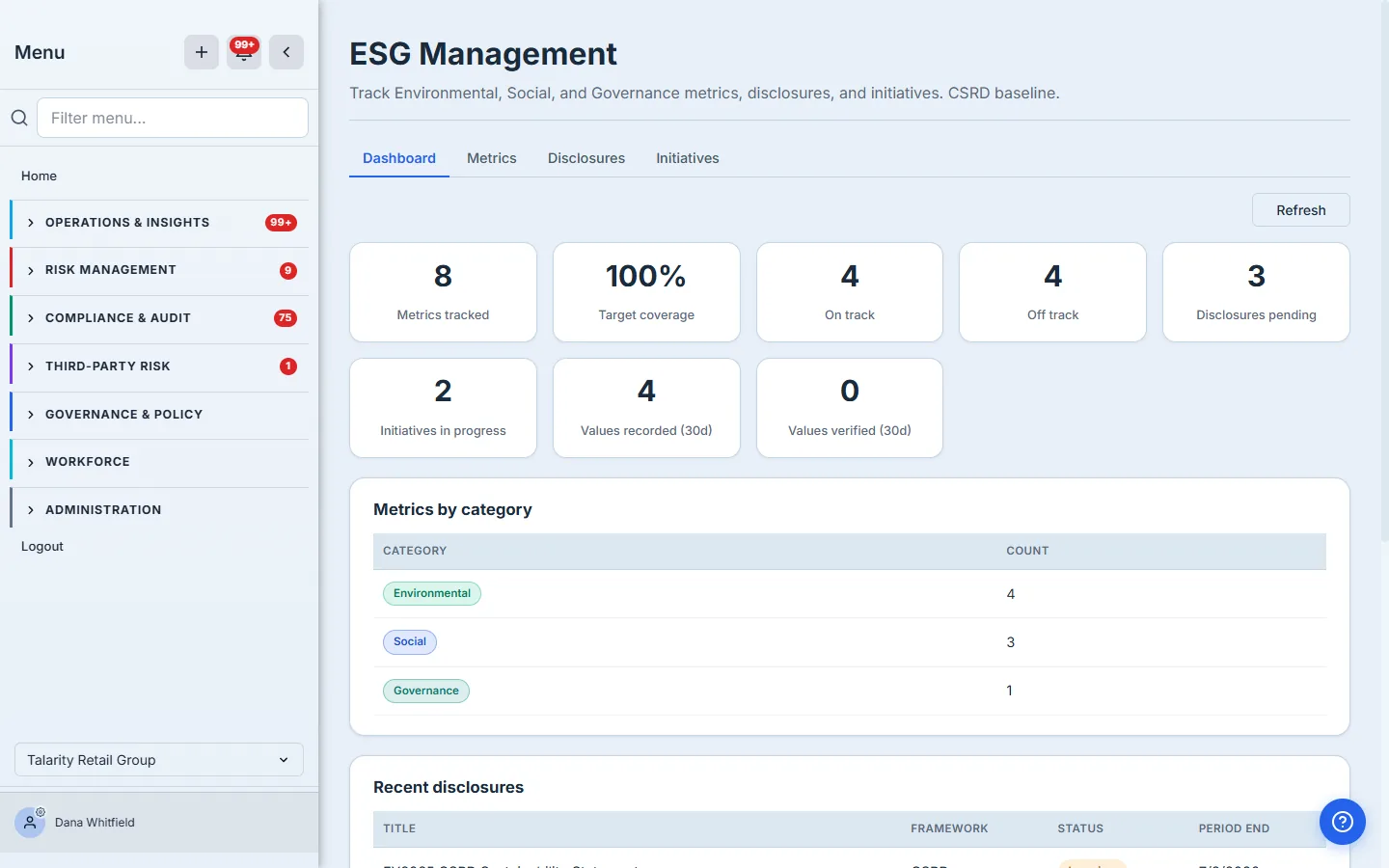Image resolution: width=1389 pixels, height=868 pixels.
Task: Click the 99+ badge on Operations & Insights
Action: [281, 223]
